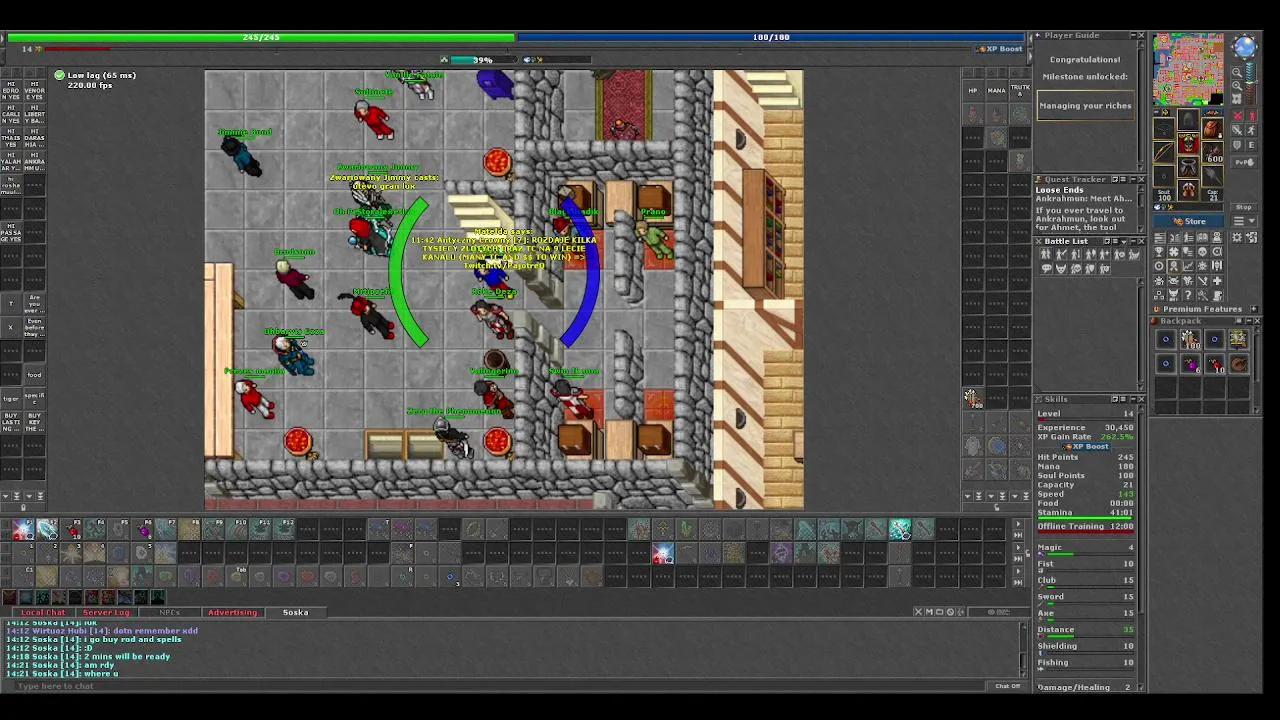The width and height of the screenshot is (1280, 720).
Task: Zoom out the minimap
Action: tap(1237, 72)
